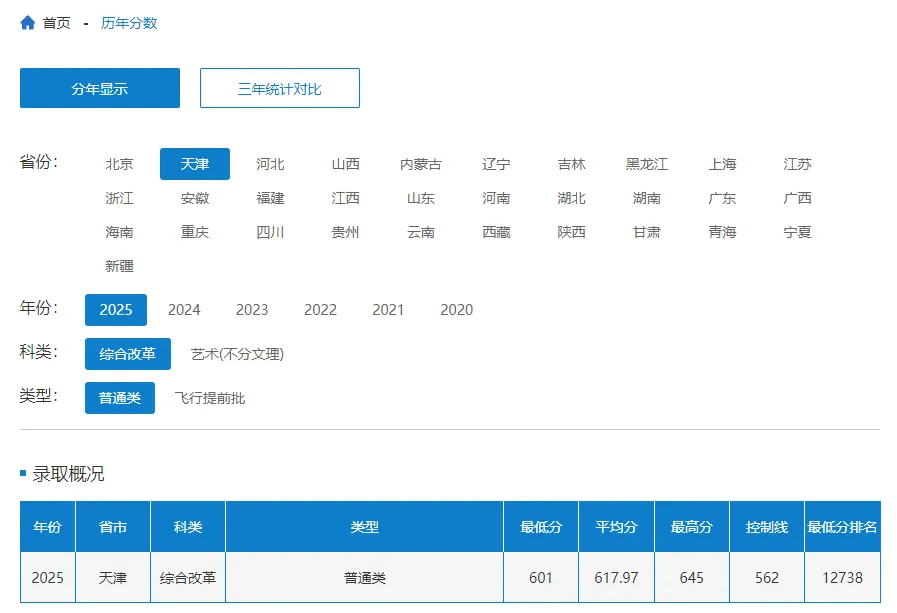Open the 首页 breadcrumb link

pos(57,23)
